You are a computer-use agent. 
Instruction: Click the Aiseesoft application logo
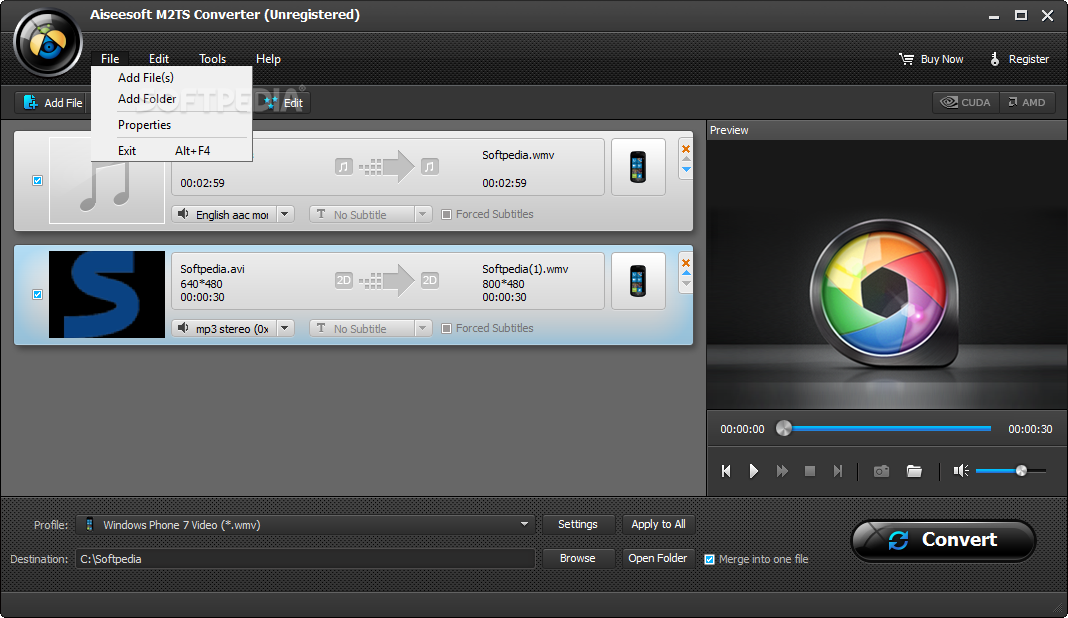[x=48, y=44]
